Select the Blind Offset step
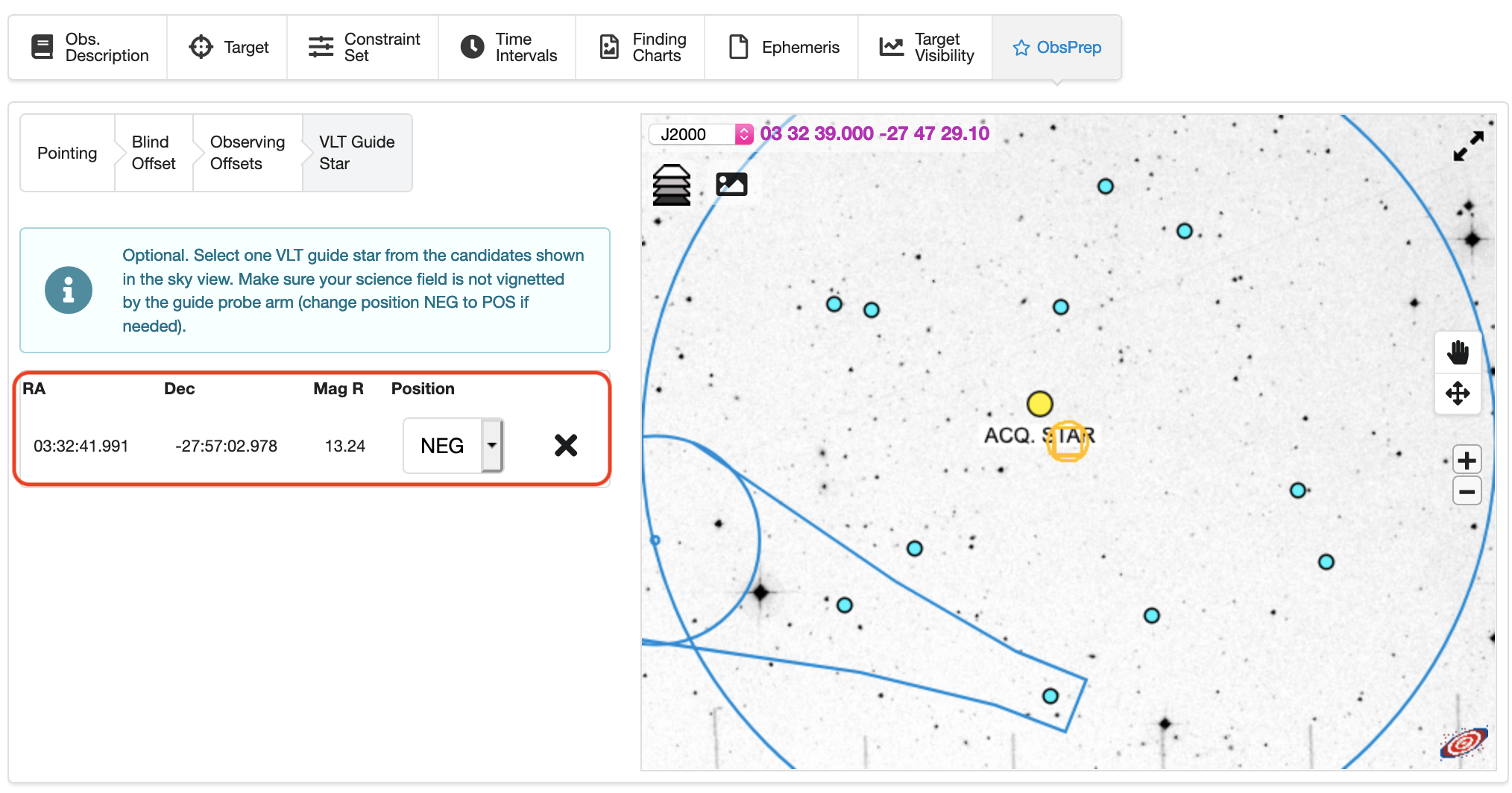Image resolution: width=1512 pixels, height=793 pixels. point(154,153)
